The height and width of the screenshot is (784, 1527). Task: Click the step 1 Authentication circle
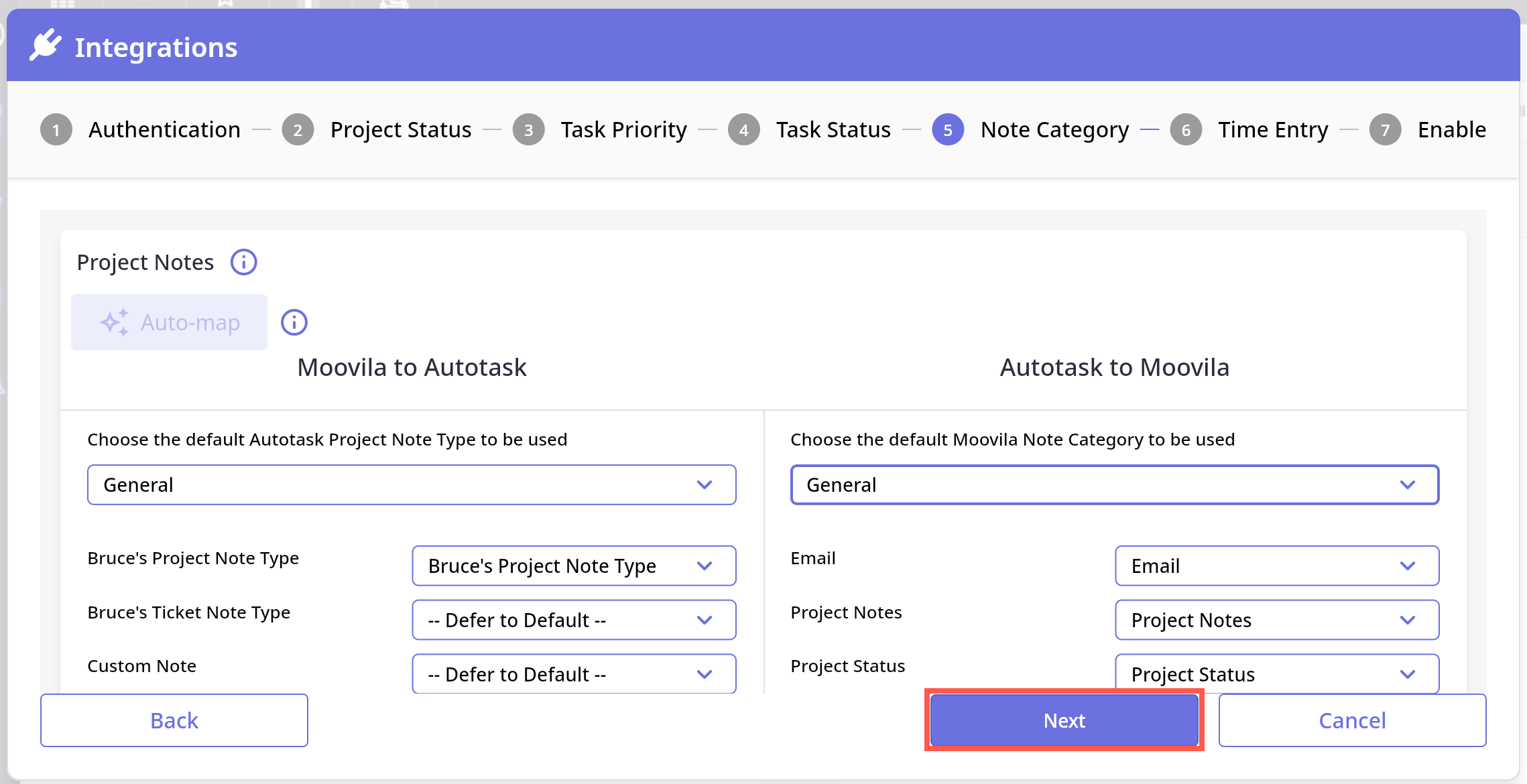click(56, 130)
